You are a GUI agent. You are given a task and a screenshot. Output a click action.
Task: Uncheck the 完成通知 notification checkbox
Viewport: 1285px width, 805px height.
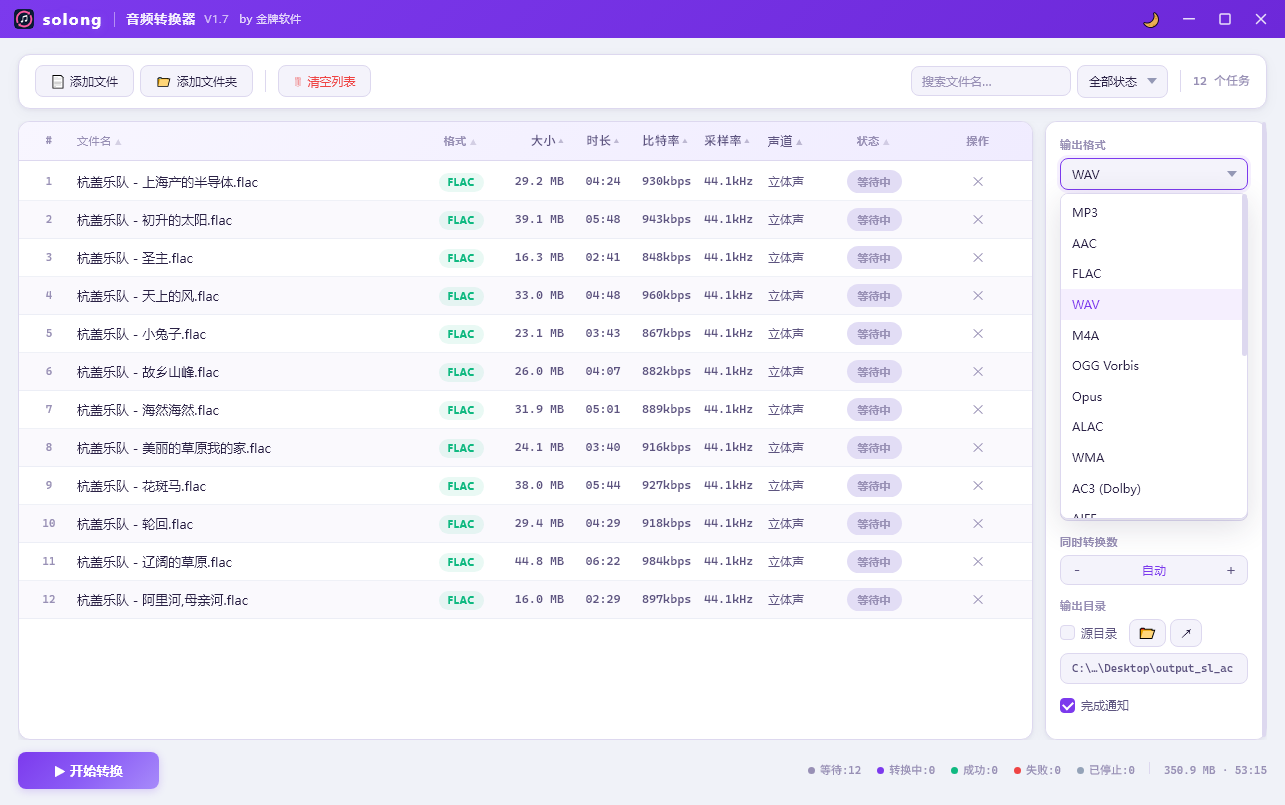tap(1067, 705)
